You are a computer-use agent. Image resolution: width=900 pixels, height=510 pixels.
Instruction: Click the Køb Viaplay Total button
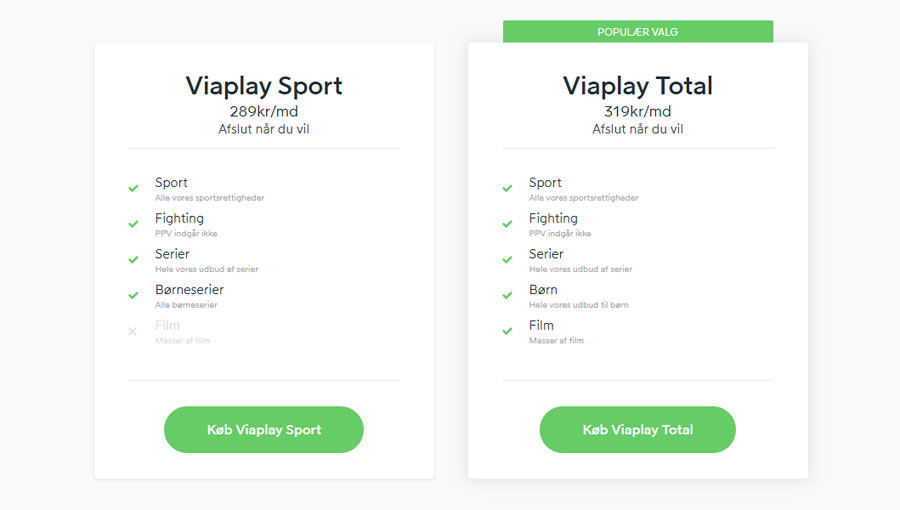637,430
